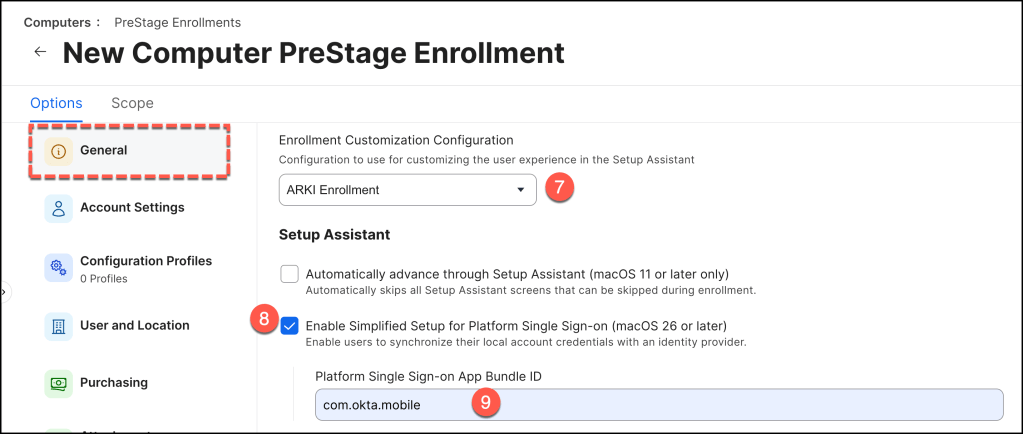Open the ARKI Enrollment dropdown

[408, 189]
